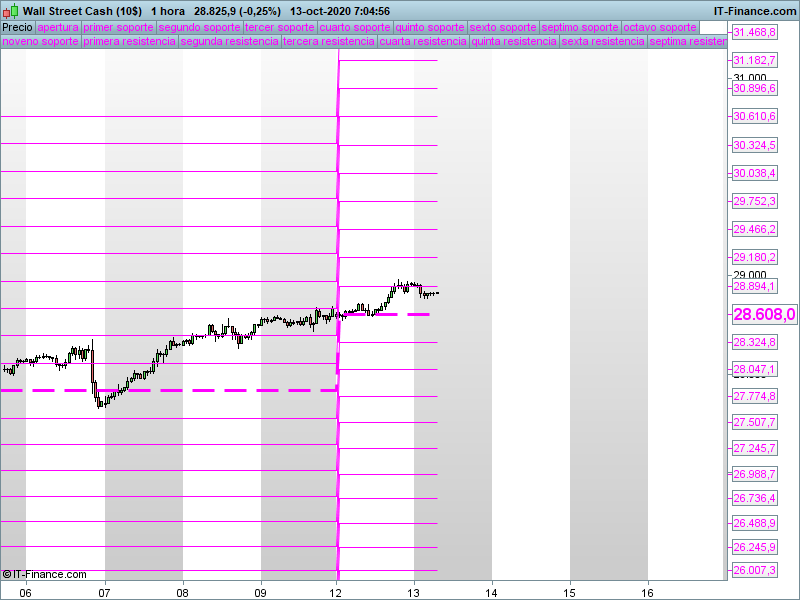
Task: Click the 28.894,1 price label
Action: [755, 286]
